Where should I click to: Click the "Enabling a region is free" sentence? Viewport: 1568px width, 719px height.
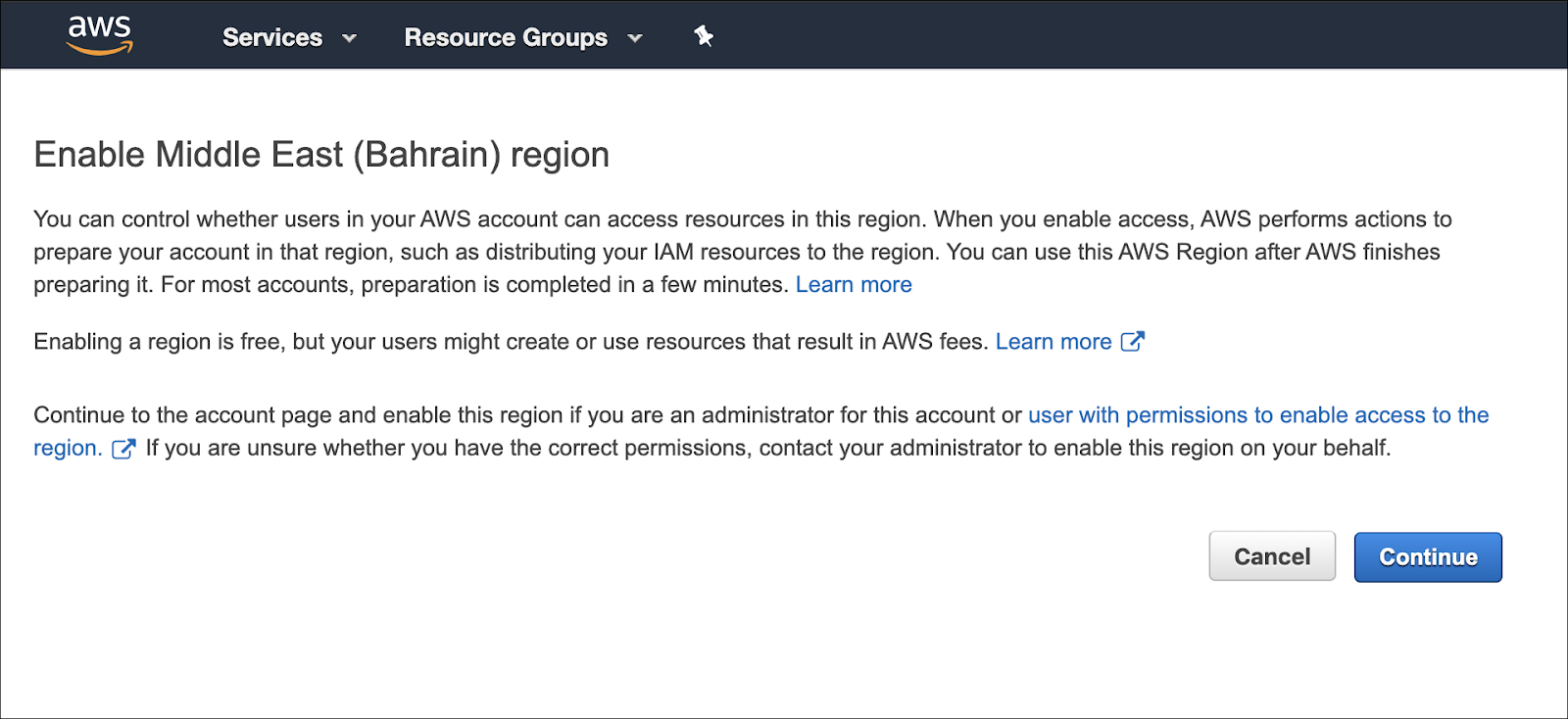click(x=510, y=342)
